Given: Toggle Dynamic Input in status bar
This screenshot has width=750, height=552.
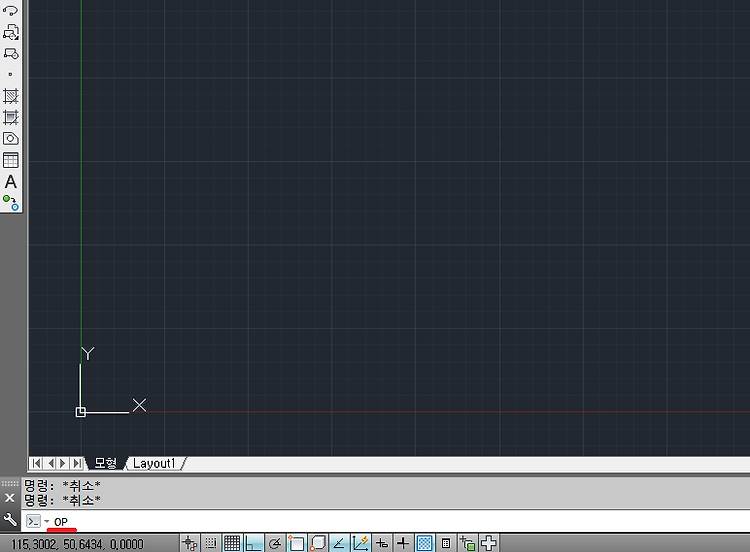Looking at the screenshot, I should click(382, 543).
